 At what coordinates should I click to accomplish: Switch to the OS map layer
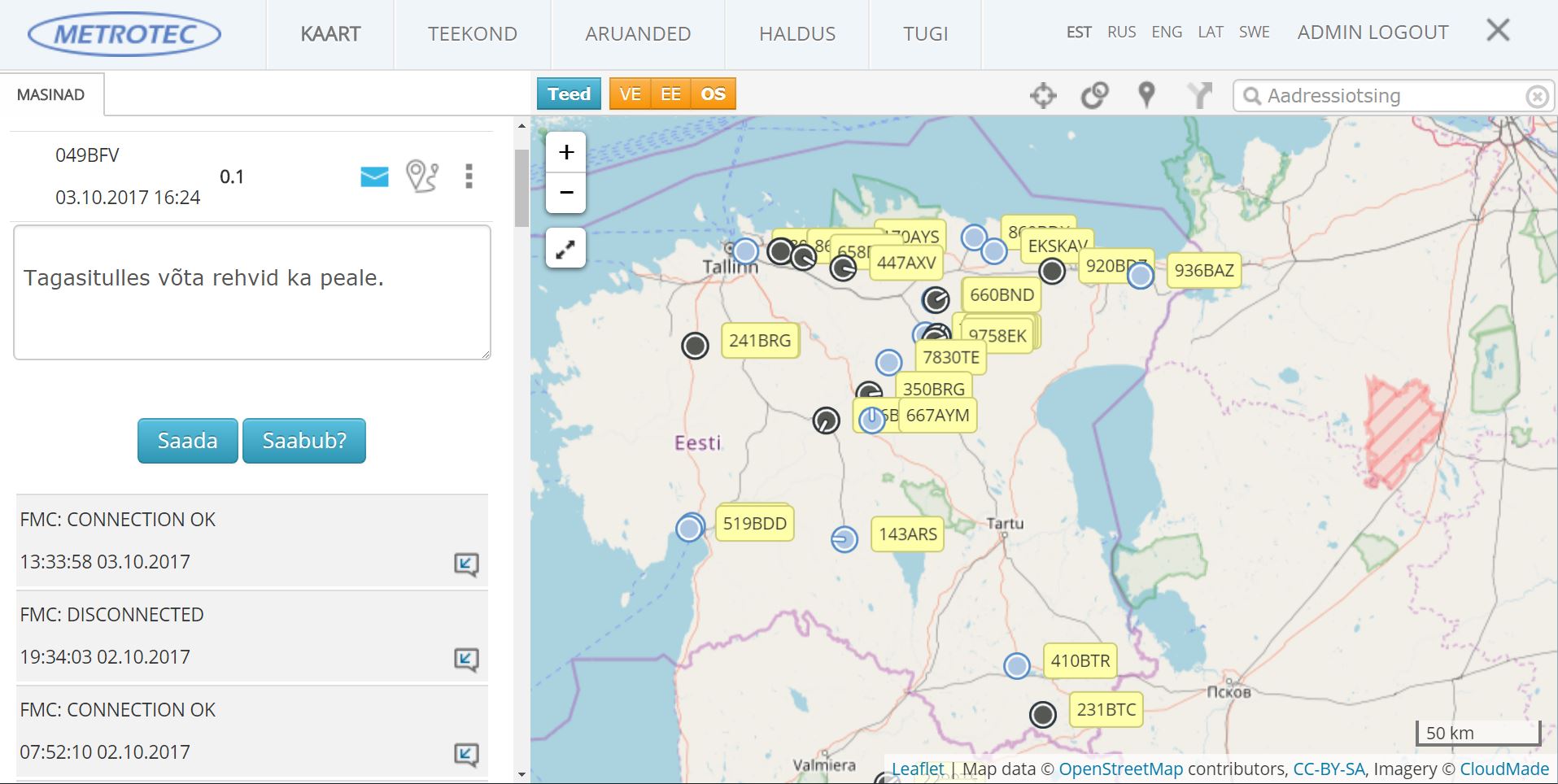point(713,94)
